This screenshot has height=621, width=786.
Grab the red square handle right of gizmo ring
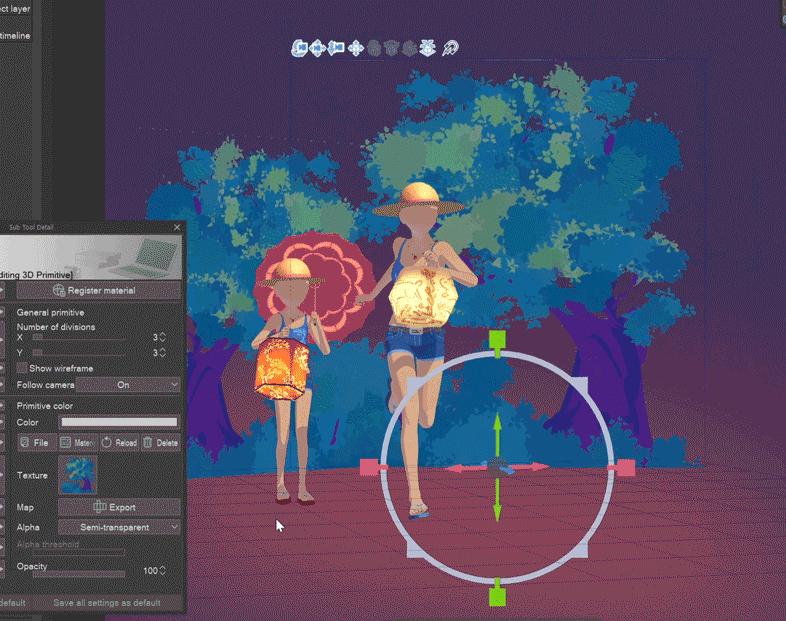(626, 468)
